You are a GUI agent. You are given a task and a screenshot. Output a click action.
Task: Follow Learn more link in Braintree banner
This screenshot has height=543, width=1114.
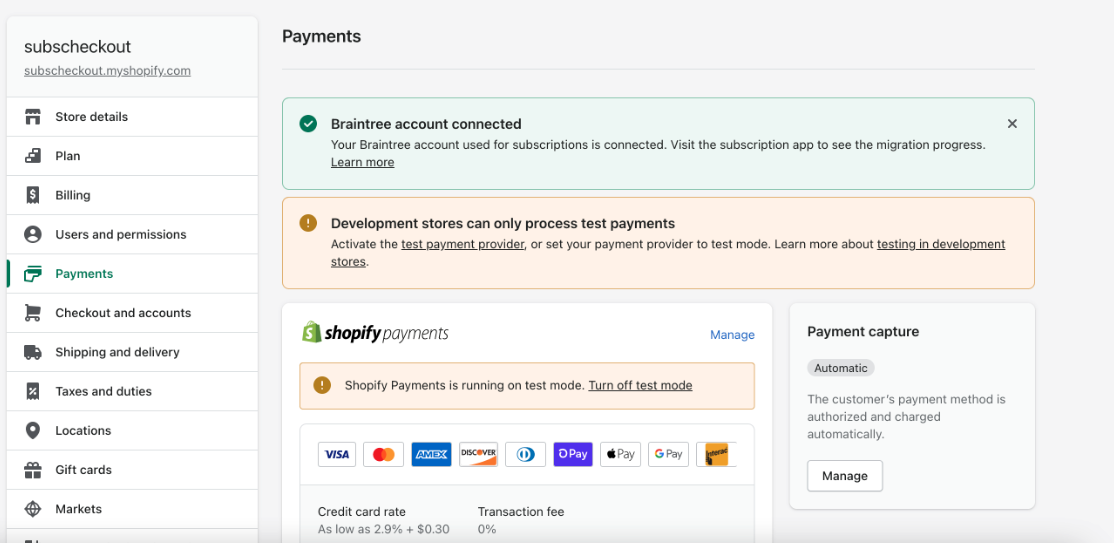tap(362, 163)
